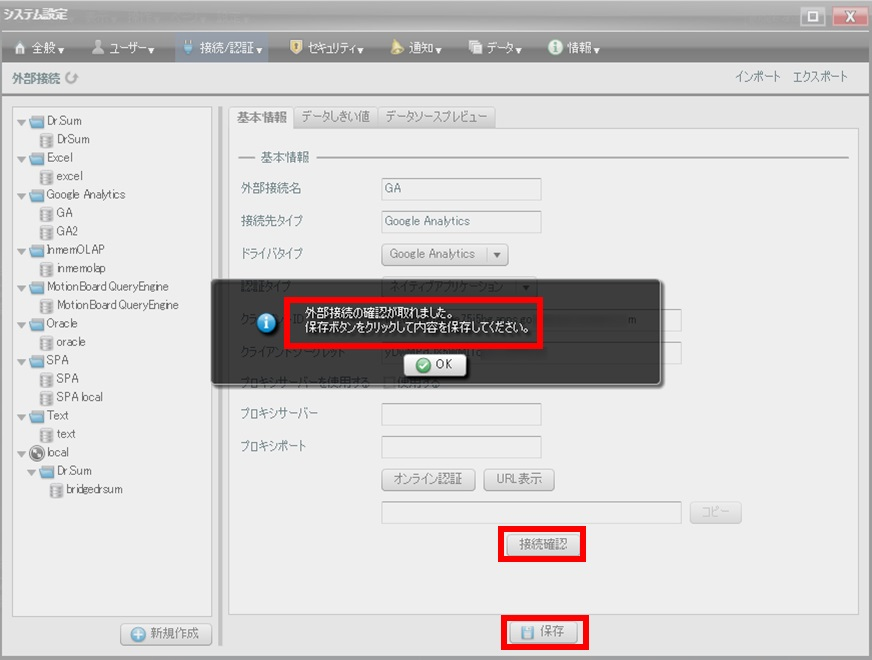Open the ユーザー menu
The width and height of the screenshot is (872, 660).
pyautogui.click(x=123, y=48)
